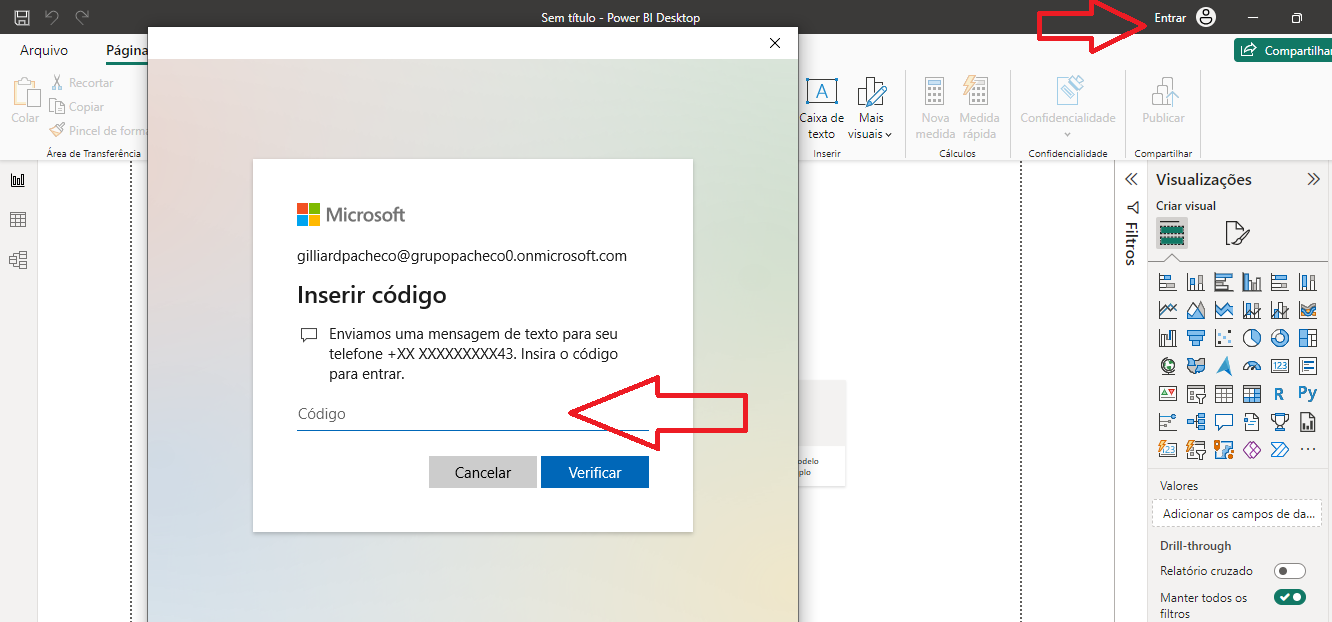Screen dimensions: 1332x622
Task: Select the KPI visual
Action: (x=1167, y=394)
